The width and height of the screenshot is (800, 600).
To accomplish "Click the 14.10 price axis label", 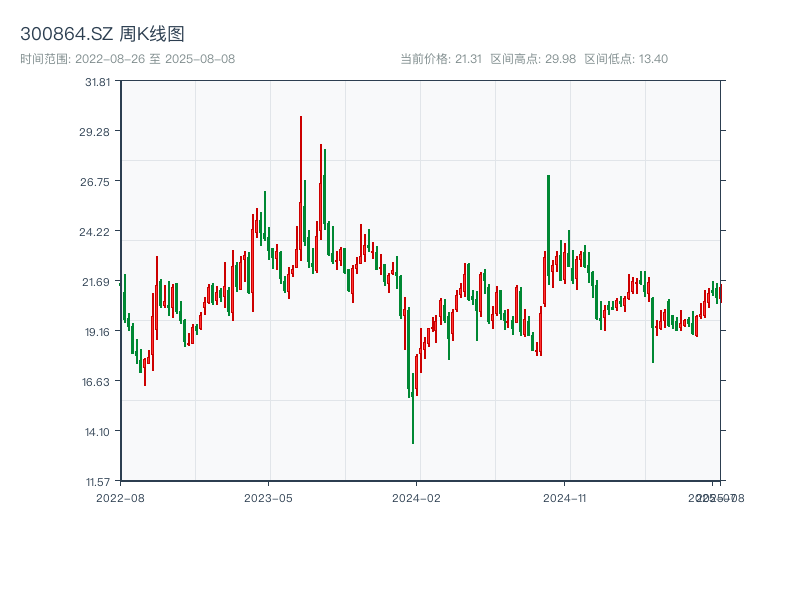I will [x=96, y=432].
